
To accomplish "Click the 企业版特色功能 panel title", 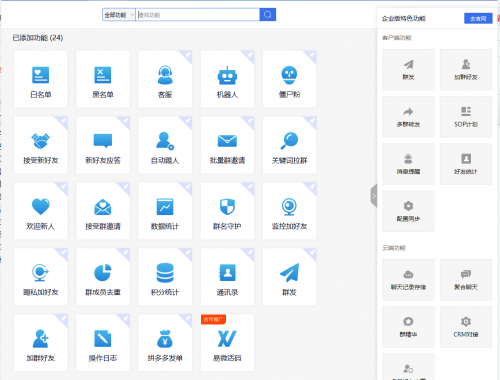I will point(404,19).
